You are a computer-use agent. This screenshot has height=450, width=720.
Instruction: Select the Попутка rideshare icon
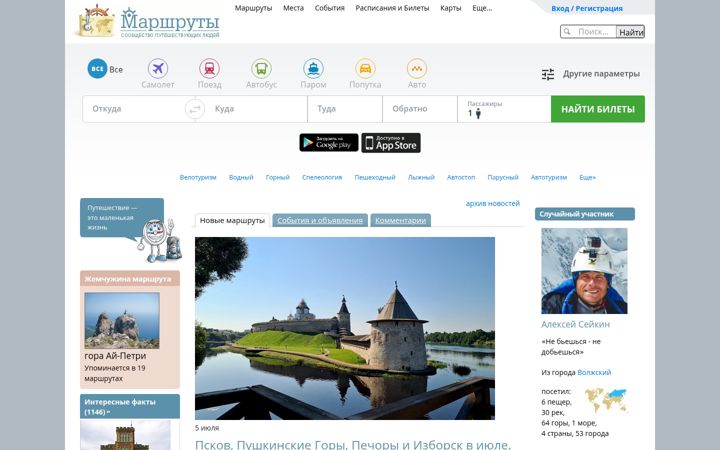point(365,68)
